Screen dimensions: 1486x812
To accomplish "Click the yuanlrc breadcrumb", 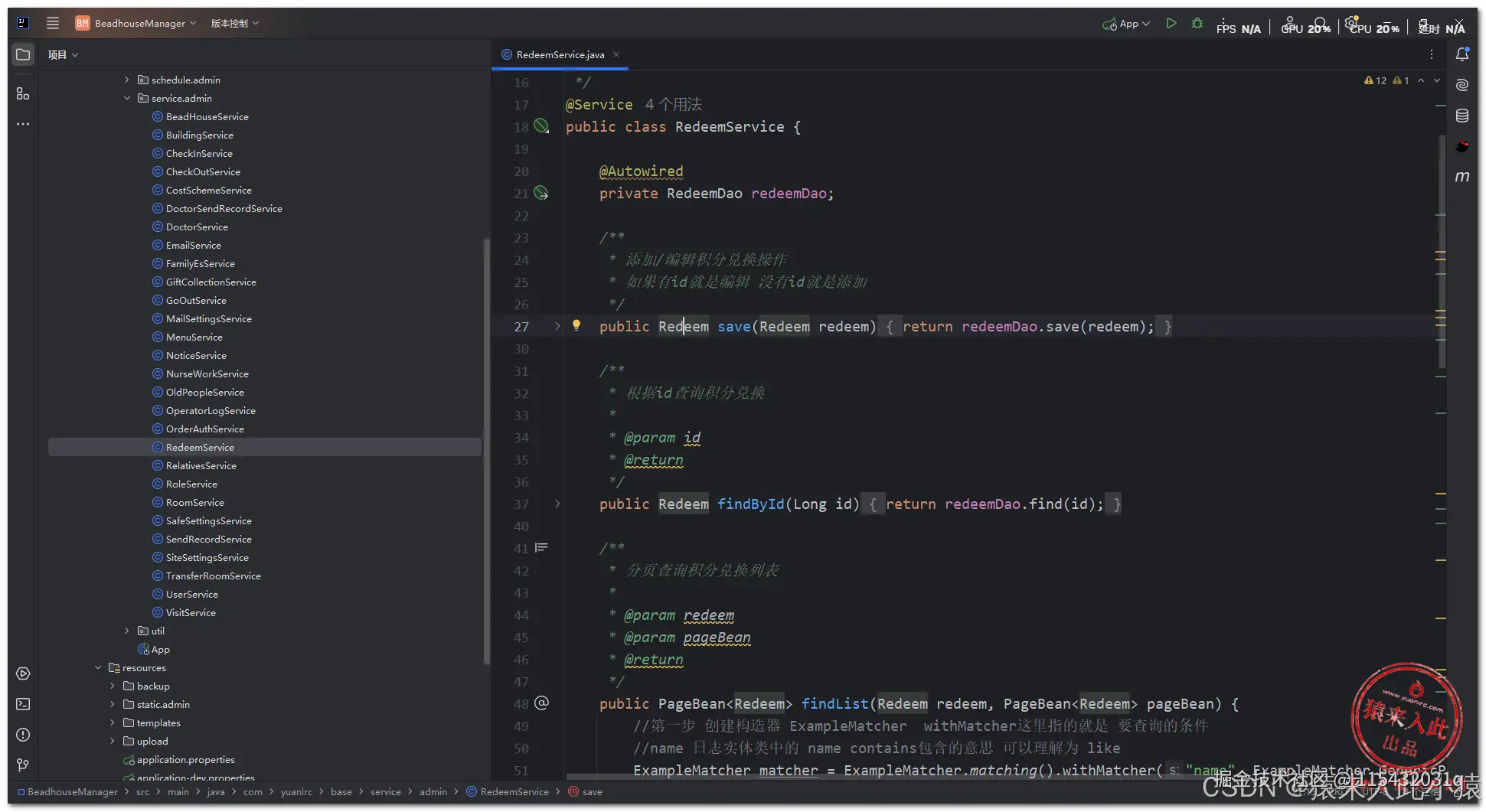I will tap(296, 791).
